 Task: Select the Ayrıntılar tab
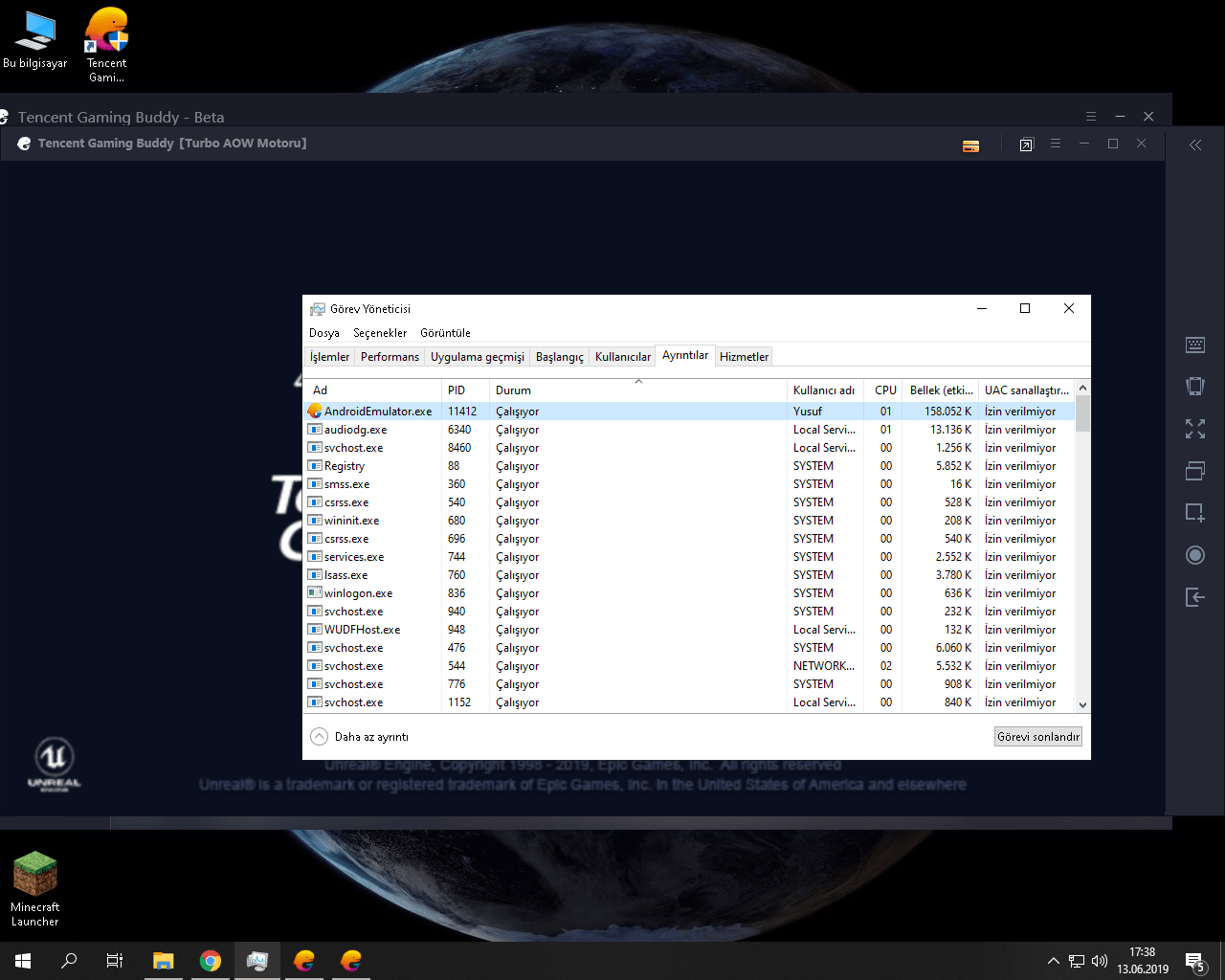tap(685, 355)
